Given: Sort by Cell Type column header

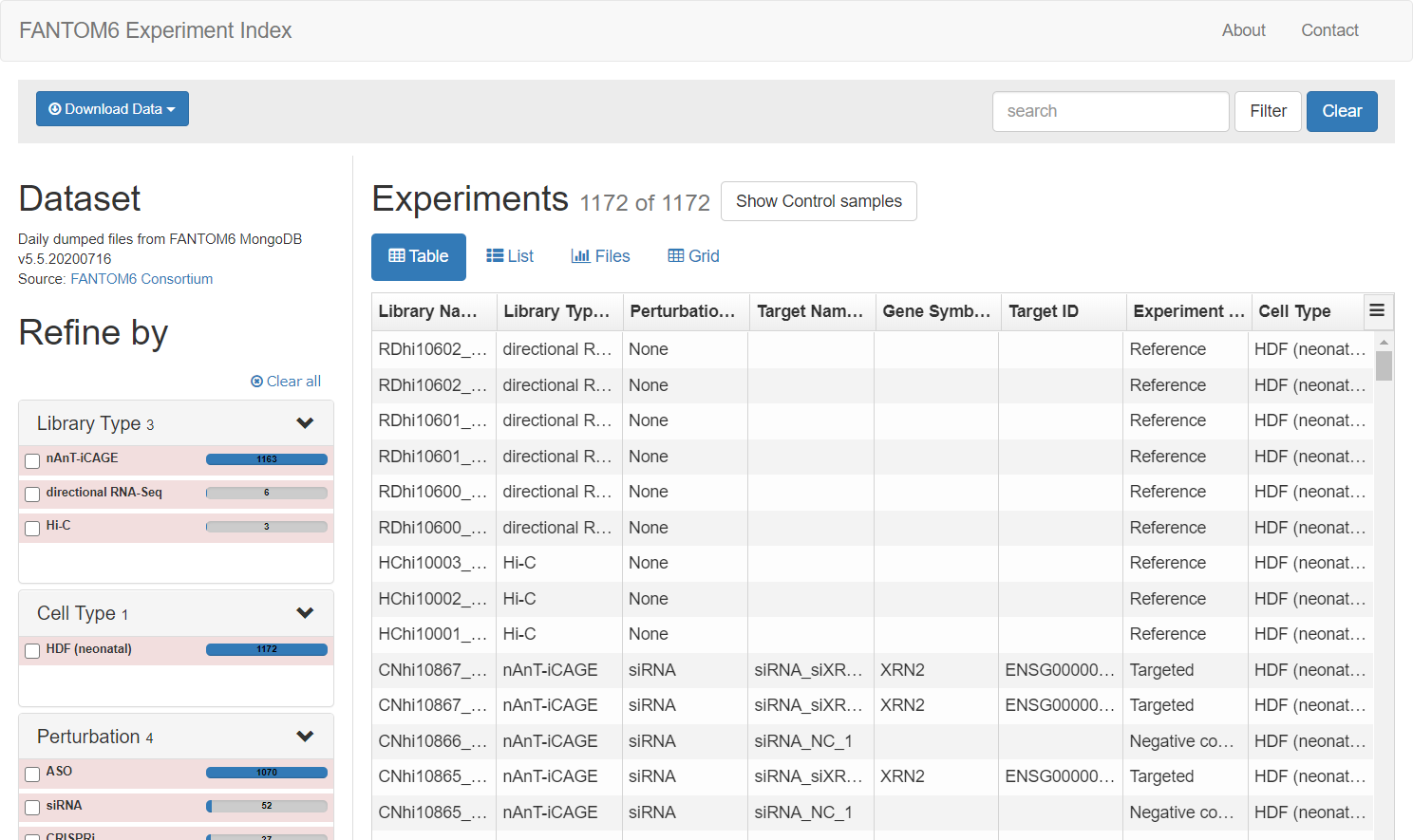Looking at the screenshot, I should (x=1308, y=311).
